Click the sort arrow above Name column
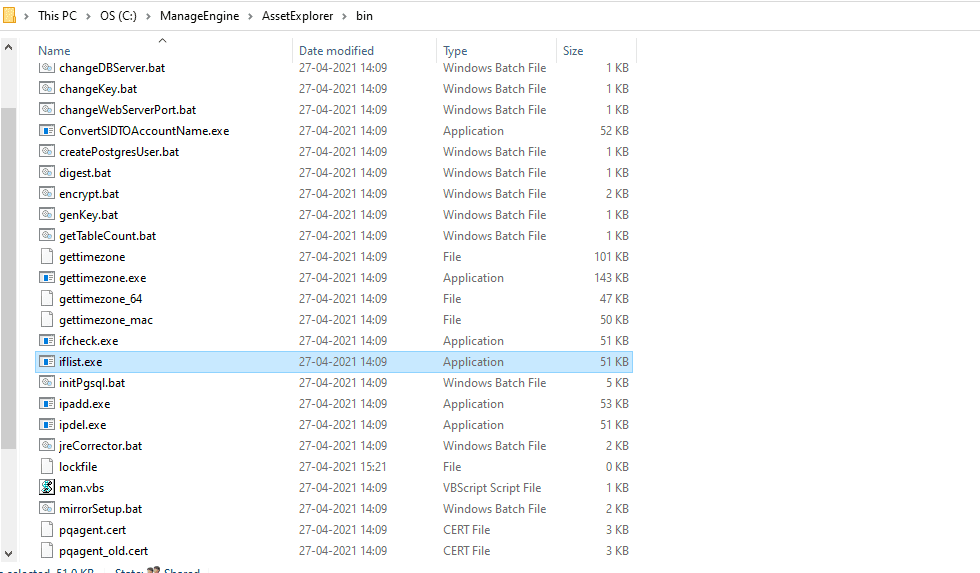The height and width of the screenshot is (573, 980). tap(162, 41)
